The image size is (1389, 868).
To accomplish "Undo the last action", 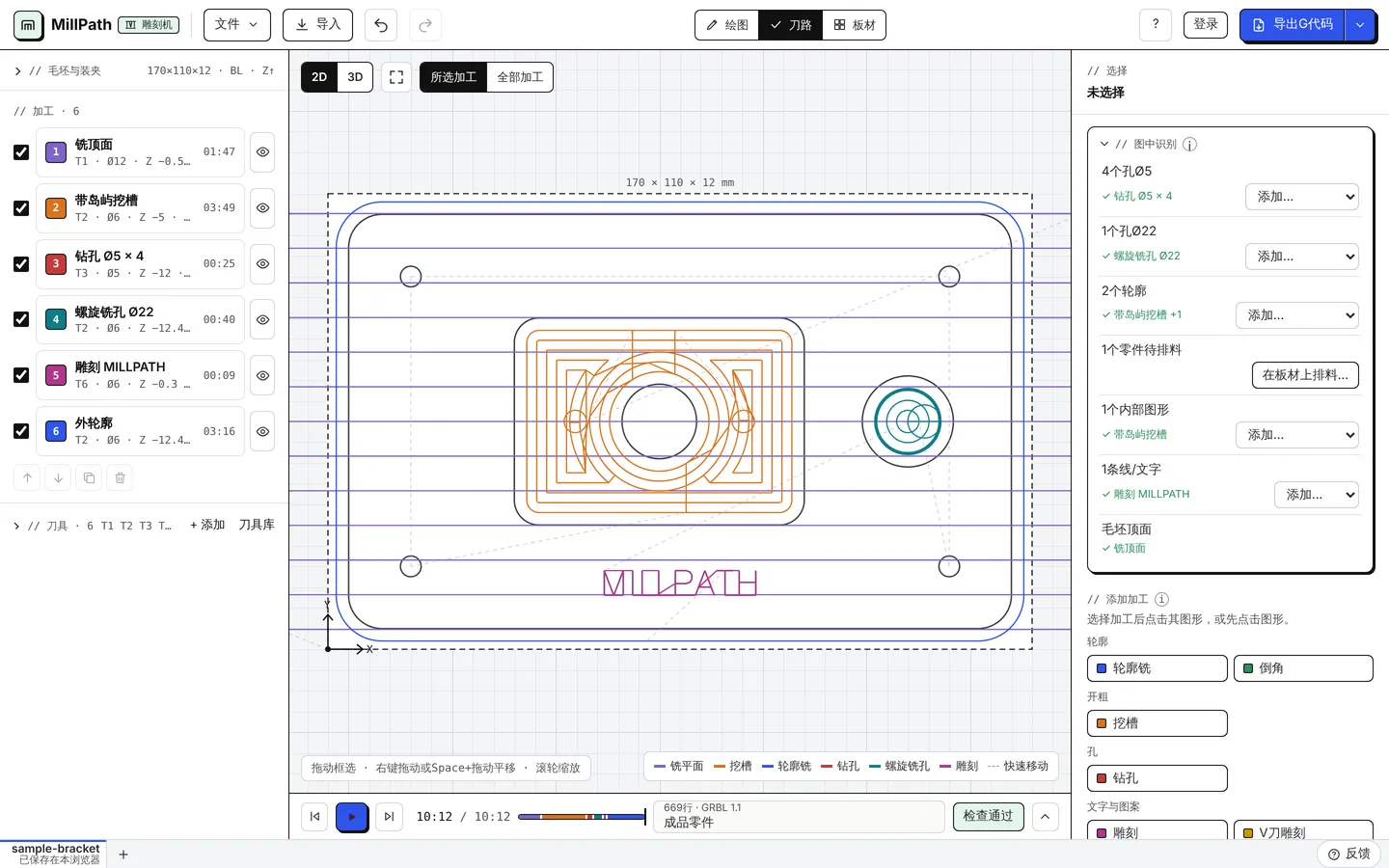I will 381,25.
